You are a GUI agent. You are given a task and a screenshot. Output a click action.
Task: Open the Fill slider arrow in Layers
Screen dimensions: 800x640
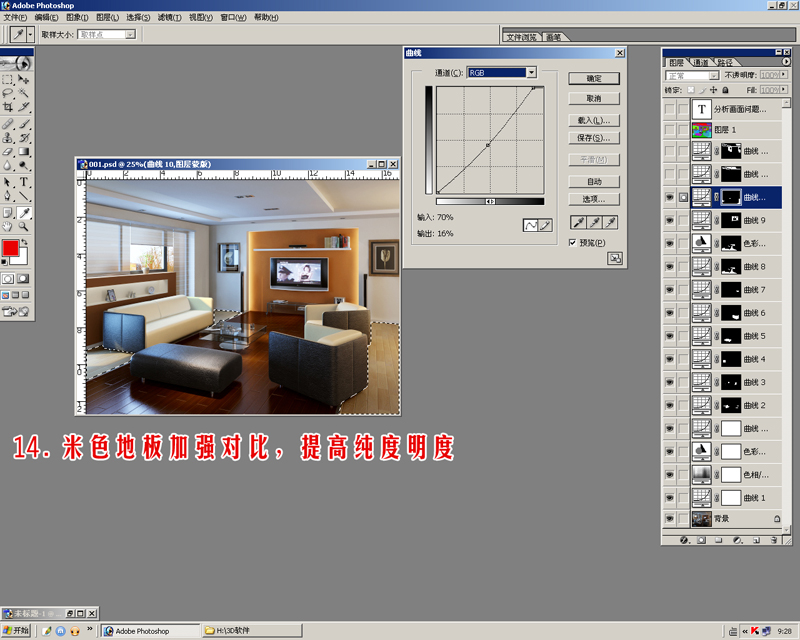pyautogui.click(x=784, y=90)
